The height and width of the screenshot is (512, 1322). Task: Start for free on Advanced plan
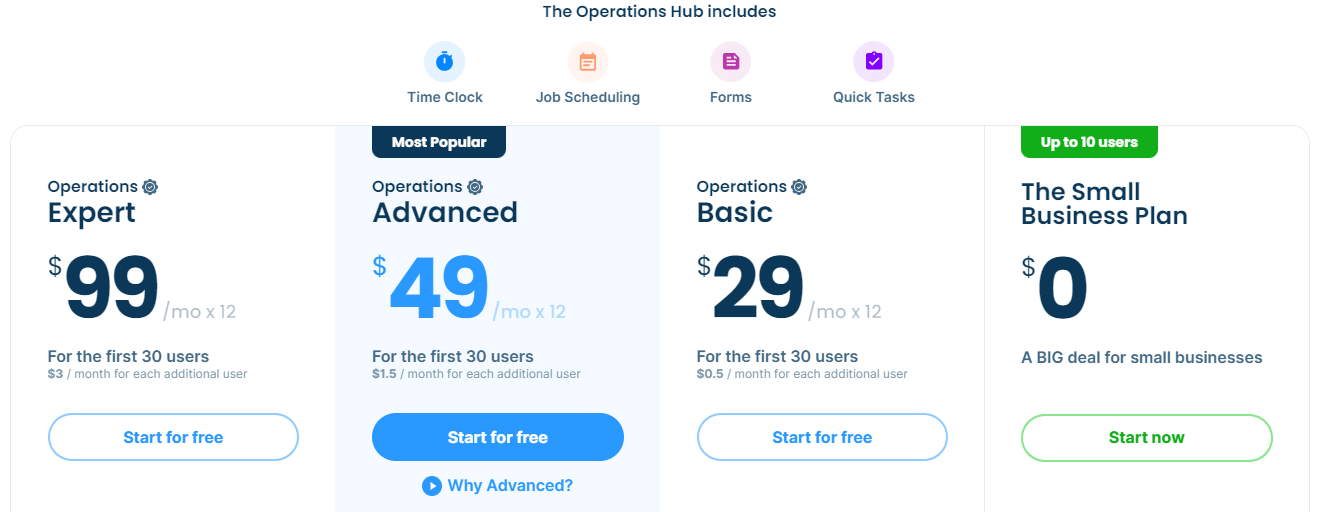498,437
